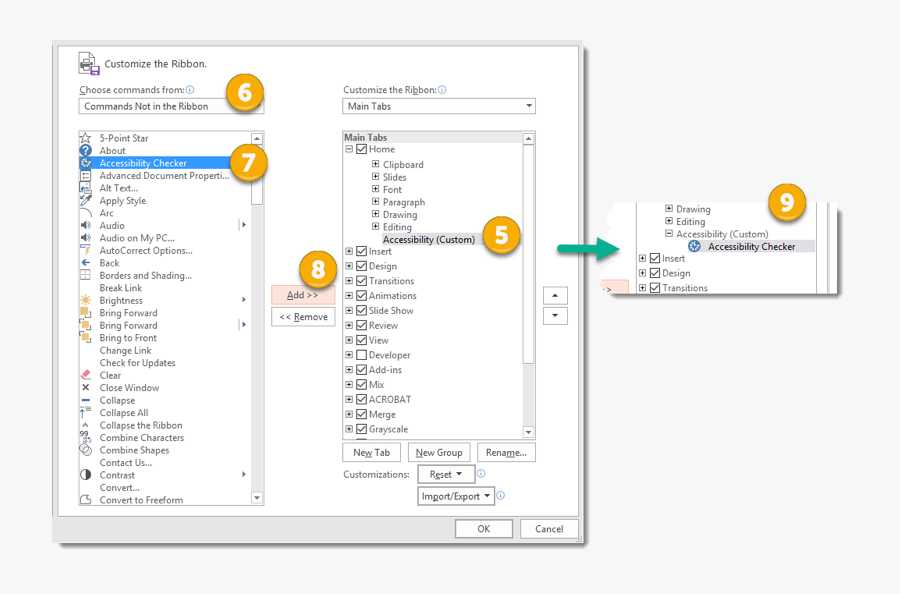The height and width of the screenshot is (594, 900).
Task: Uncheck the Home tab checkbox
Action: 360,150
